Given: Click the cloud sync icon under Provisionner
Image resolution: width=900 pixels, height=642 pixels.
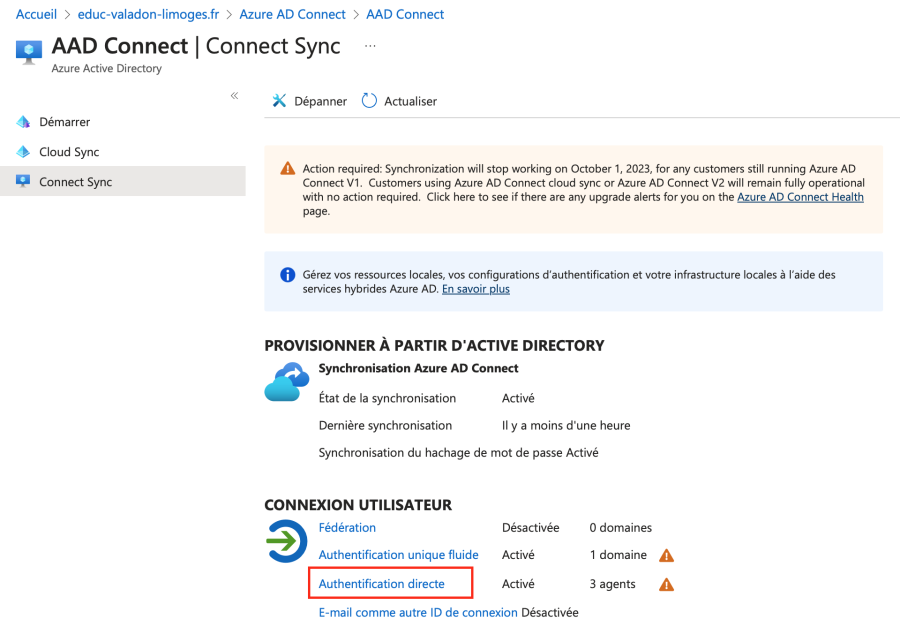Looking at the screenshot, I should point(286,382).
